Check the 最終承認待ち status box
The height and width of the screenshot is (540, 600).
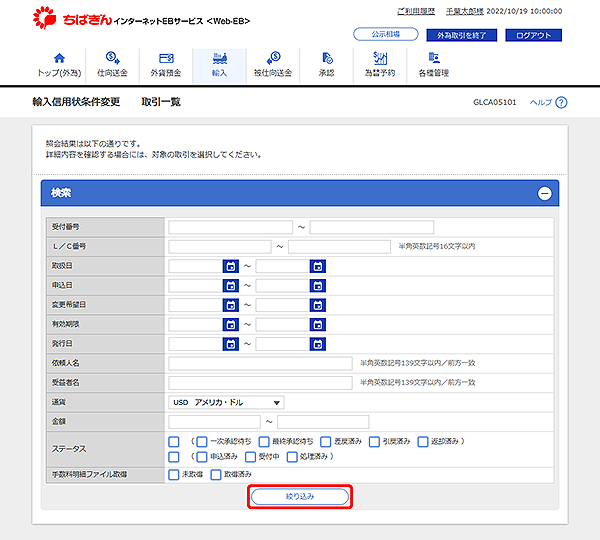pyautogui.click(x=264, y=442)
